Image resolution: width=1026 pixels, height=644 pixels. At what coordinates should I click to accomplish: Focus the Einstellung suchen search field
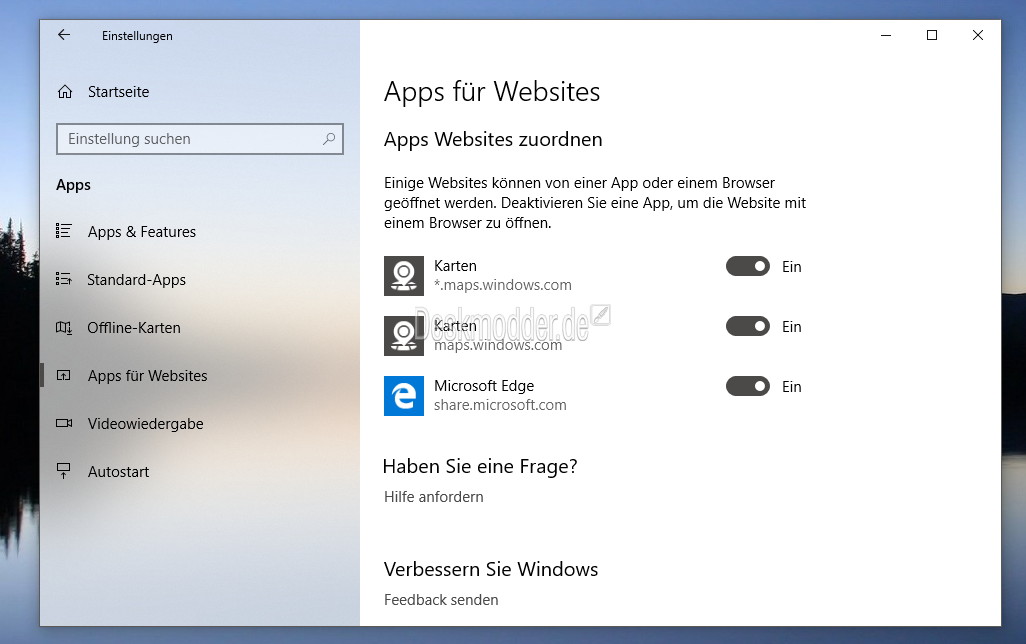(x=200, y=139)
